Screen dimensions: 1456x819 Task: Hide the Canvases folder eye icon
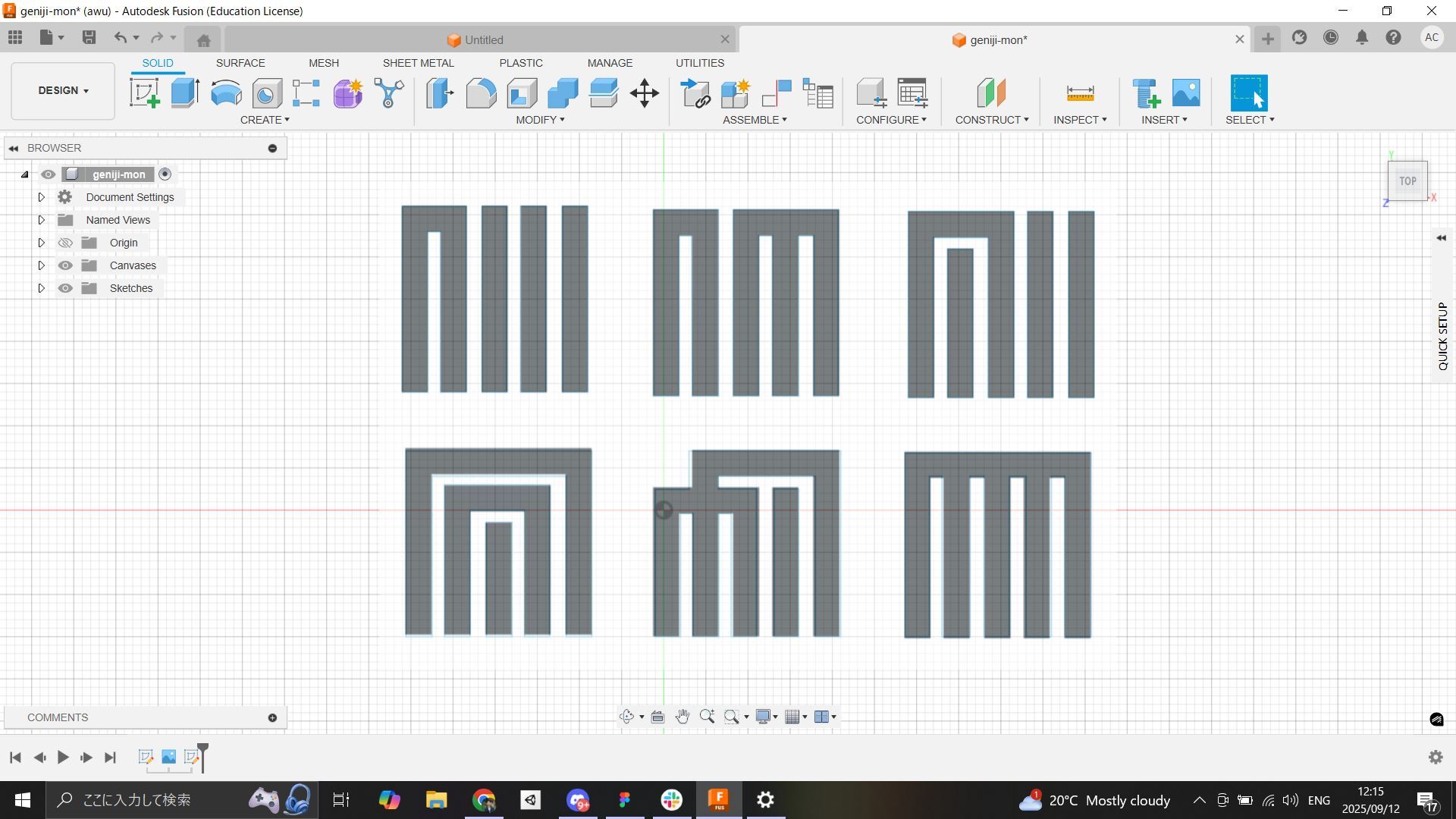[65, 265]
